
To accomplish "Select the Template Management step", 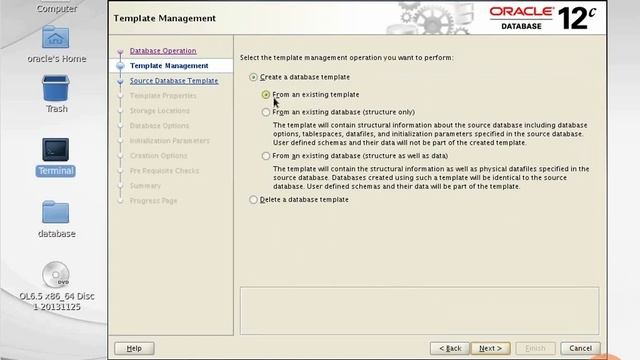I will coord(169,66).
